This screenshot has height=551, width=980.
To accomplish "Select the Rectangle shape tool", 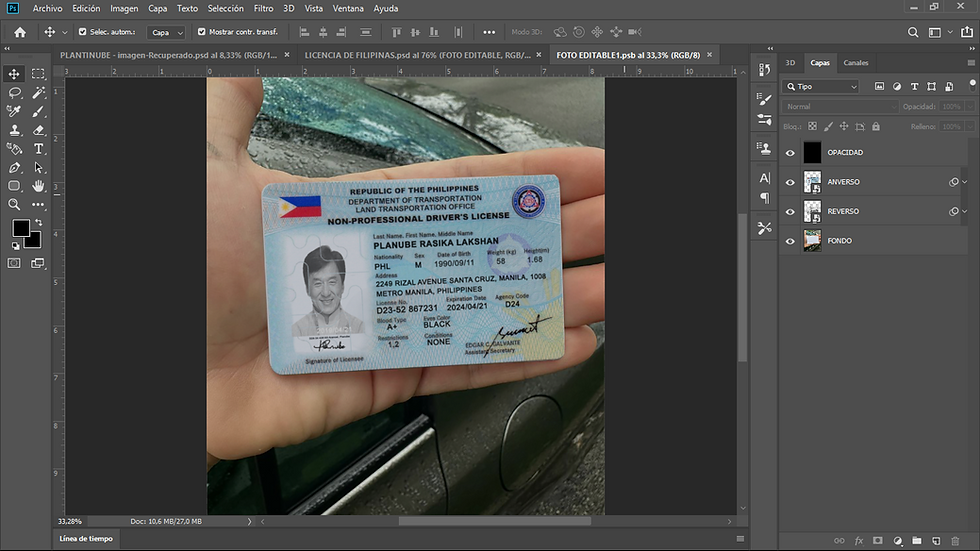I will 14,186.
